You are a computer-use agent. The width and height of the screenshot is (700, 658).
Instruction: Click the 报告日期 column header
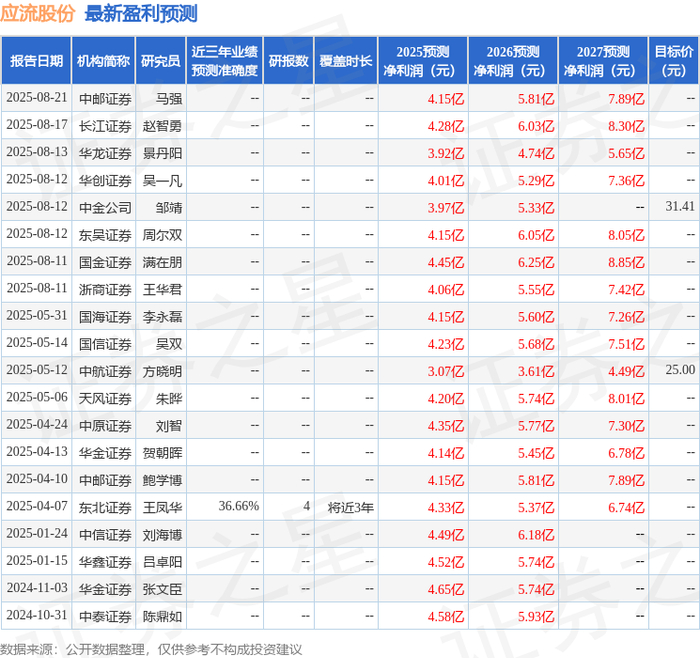click(36, 61)
